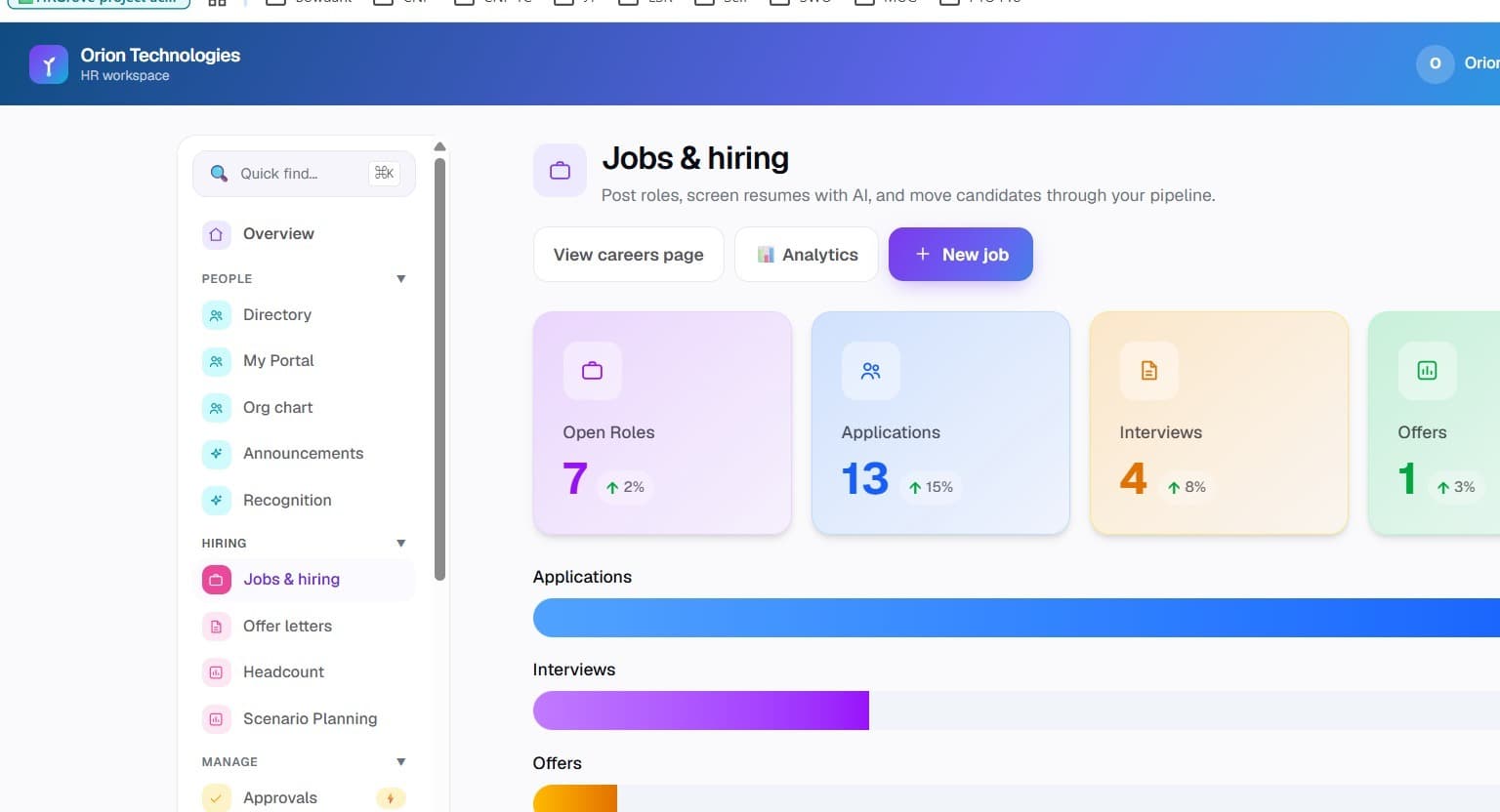Viewport: 1500px width, 812px height.
Task: Click the people icon on Applications card
Action: point(870,371)
